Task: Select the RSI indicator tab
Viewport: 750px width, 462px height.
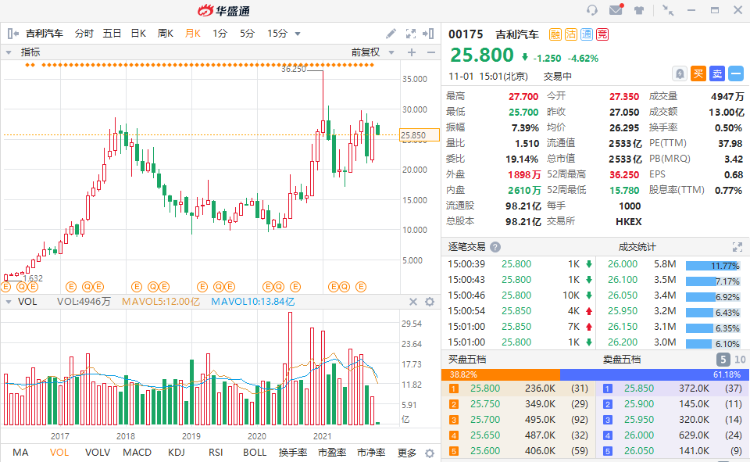Action: 216,452
